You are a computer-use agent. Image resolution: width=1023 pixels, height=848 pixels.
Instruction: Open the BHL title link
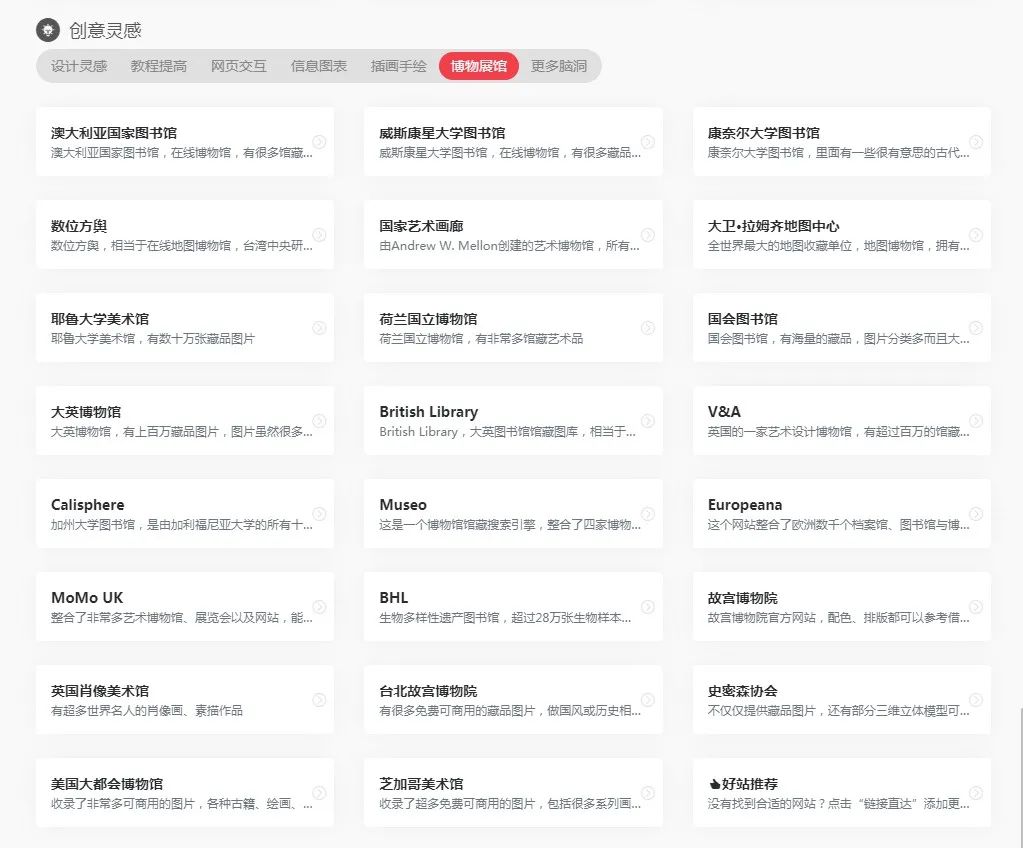pos(393,598)
